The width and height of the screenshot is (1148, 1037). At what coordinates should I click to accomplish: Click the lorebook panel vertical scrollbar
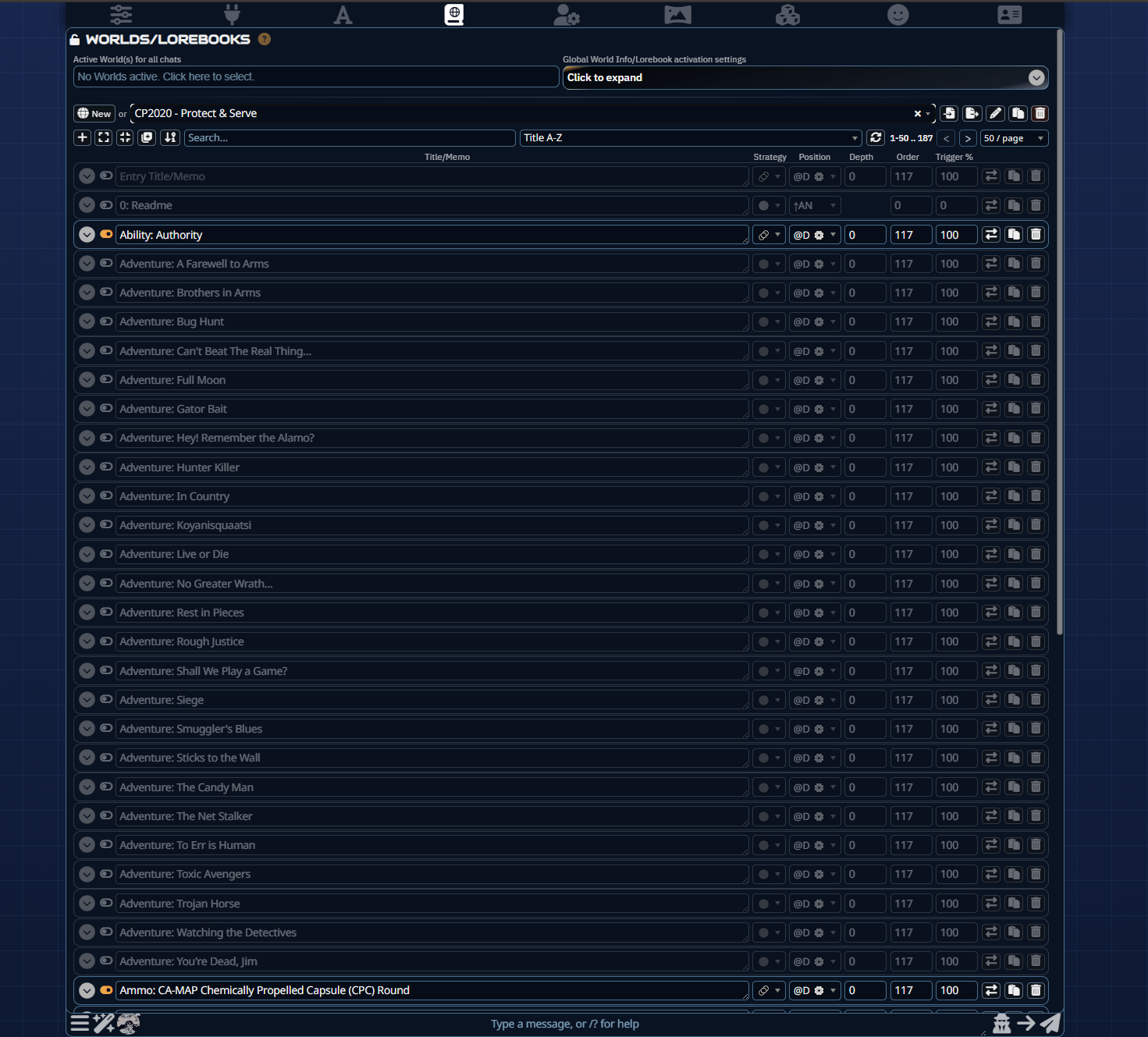[1059, 332]
